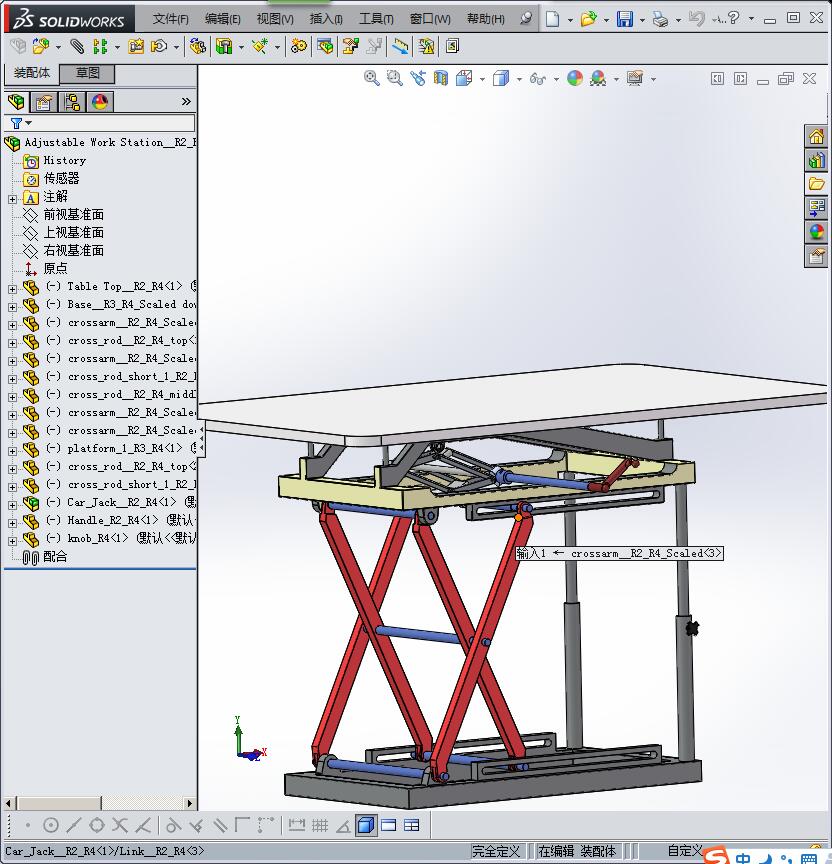Show more manager tabs via double chevron
Screen dimensions: 832x864
(x=186, y=101)
